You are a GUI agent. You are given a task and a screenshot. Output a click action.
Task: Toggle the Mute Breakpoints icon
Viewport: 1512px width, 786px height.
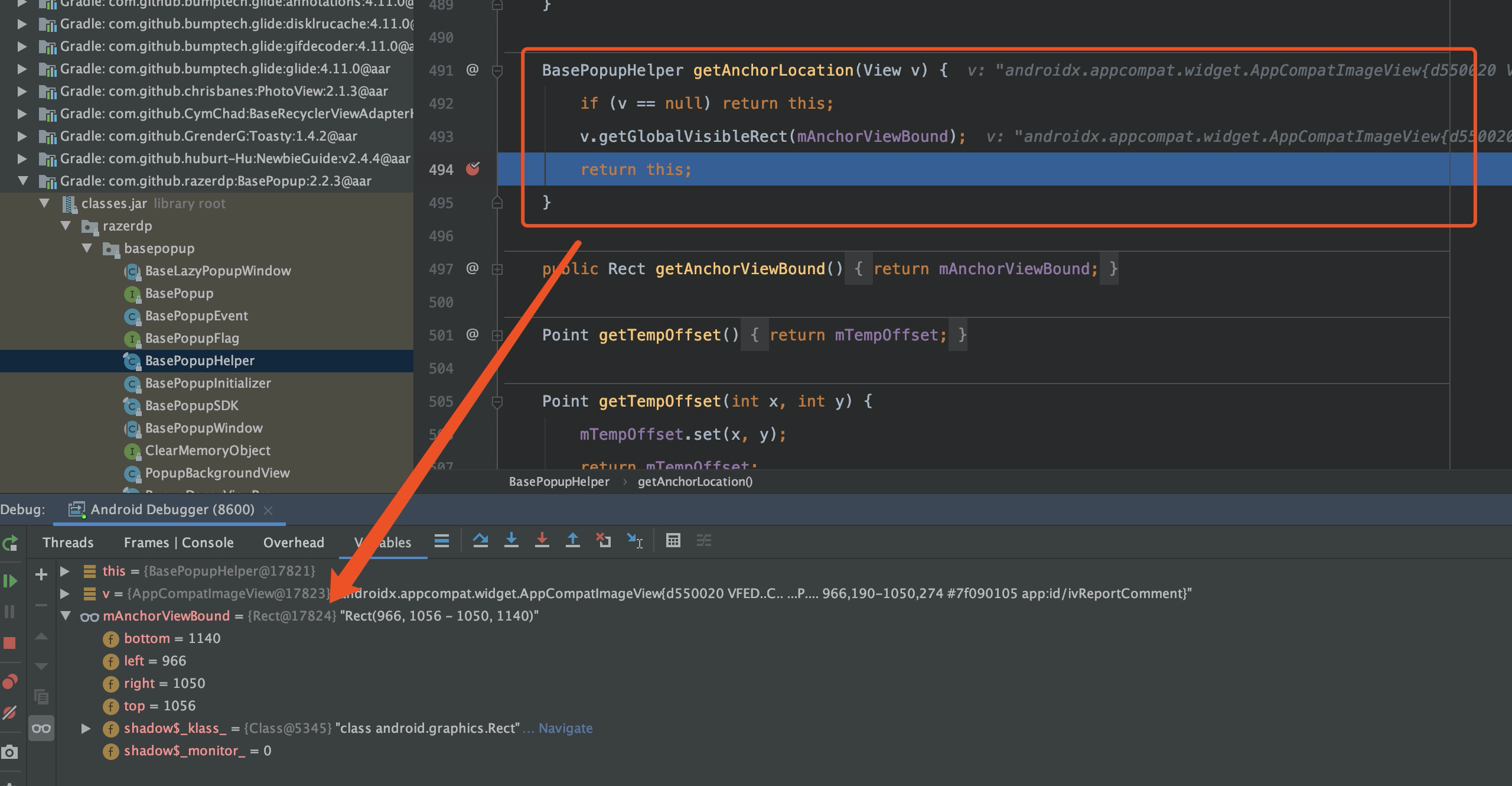click(11, 713)
